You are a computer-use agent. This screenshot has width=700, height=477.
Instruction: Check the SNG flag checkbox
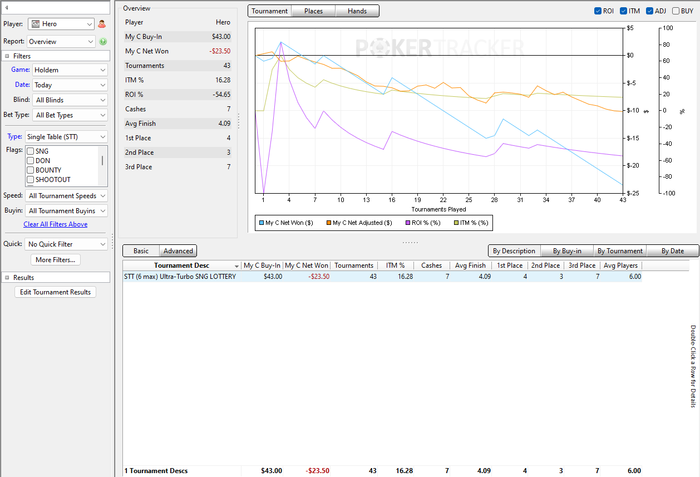tap(30, 151)
